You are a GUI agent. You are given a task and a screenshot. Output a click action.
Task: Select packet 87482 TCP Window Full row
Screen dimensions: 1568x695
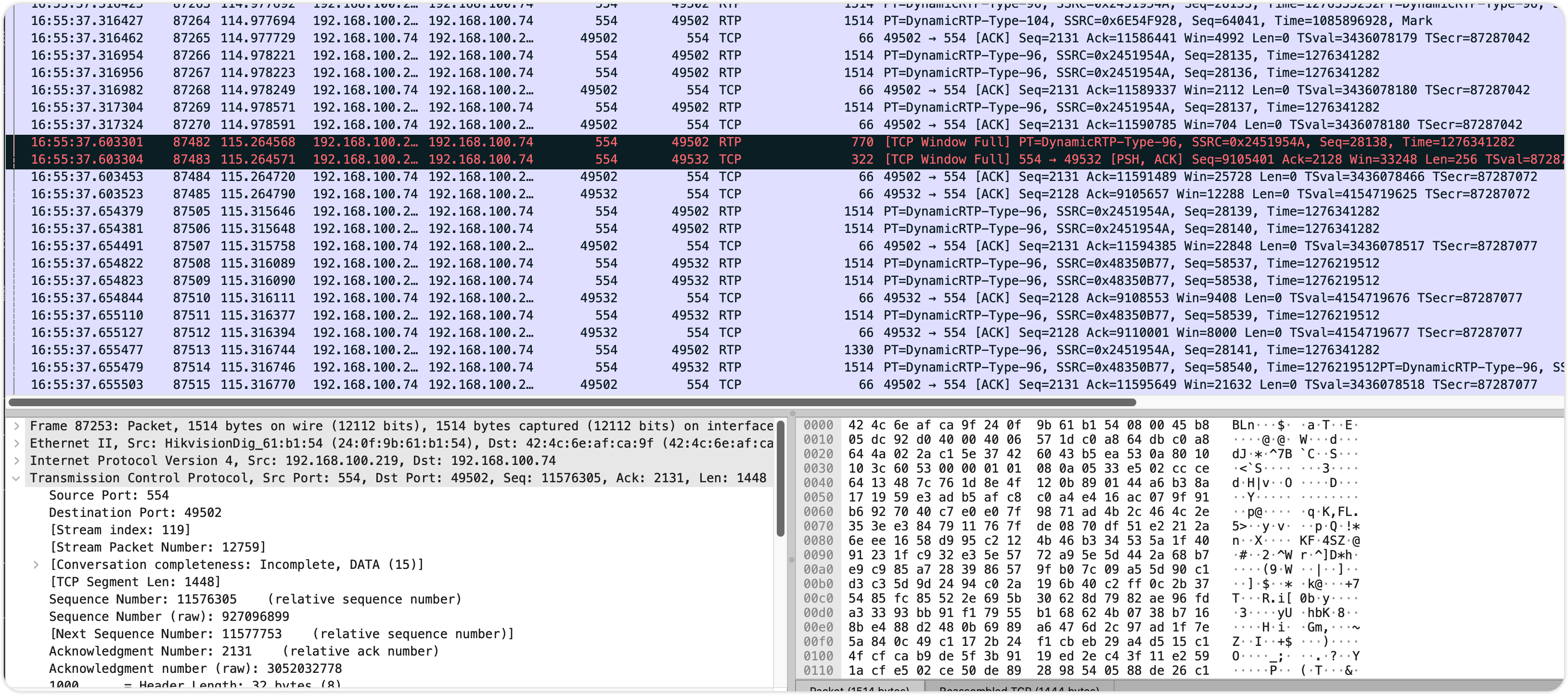coord(731,142)
